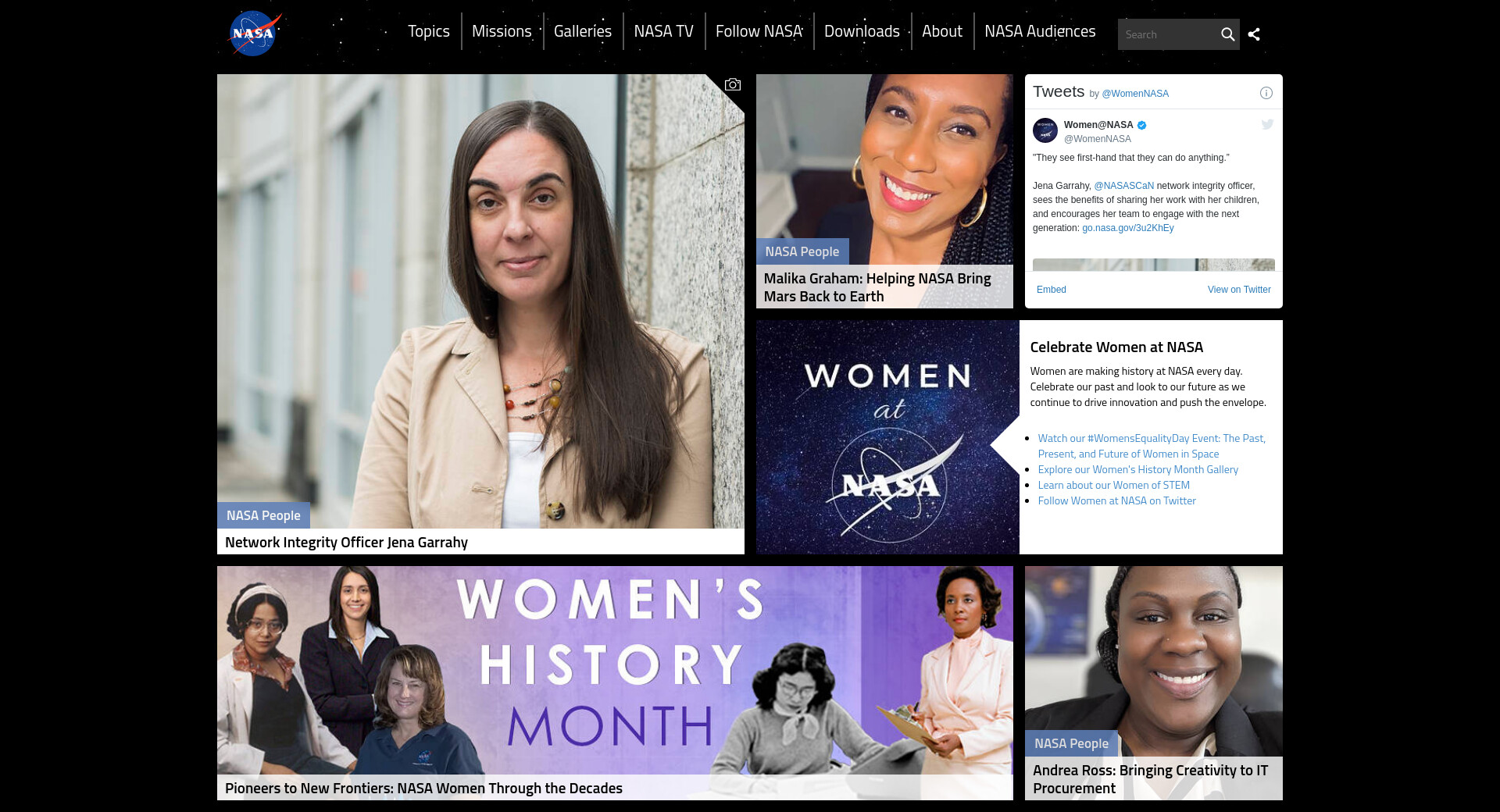Select the NASA TV menu item
This screenshot has width=1500, height=812.
coord(663,31)
